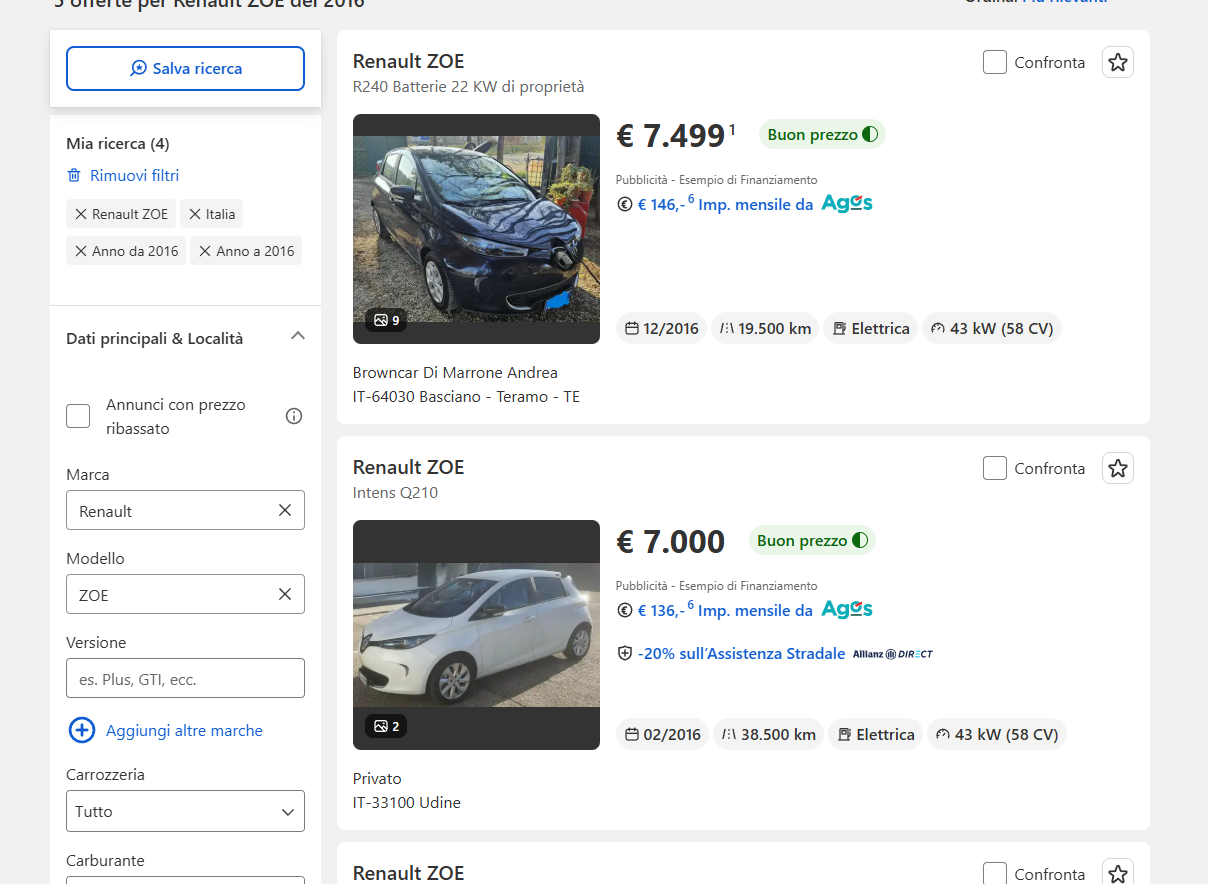
Task: Click Buon prezzo badge on €7.499 listing
Action: click(822, 134)
